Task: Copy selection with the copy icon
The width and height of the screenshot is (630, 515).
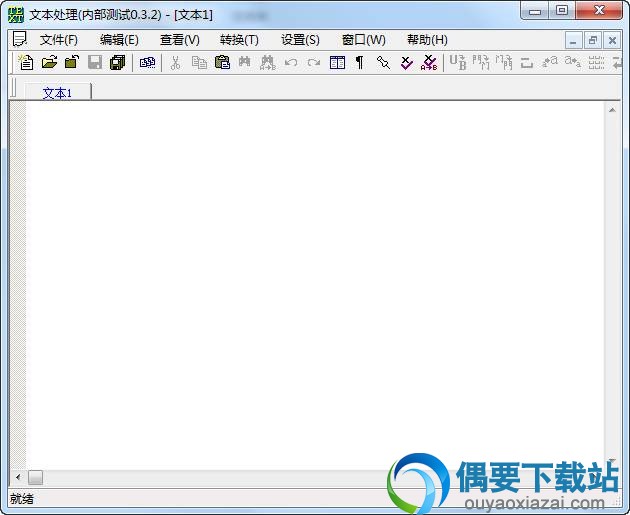Action: pyautogui.click(x=199, y=63)
